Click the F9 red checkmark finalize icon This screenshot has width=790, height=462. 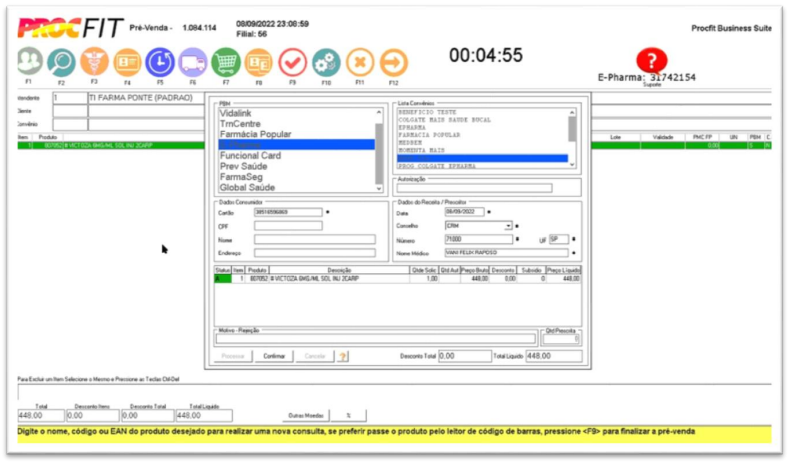pyautogui.click(x=292, y=62)
